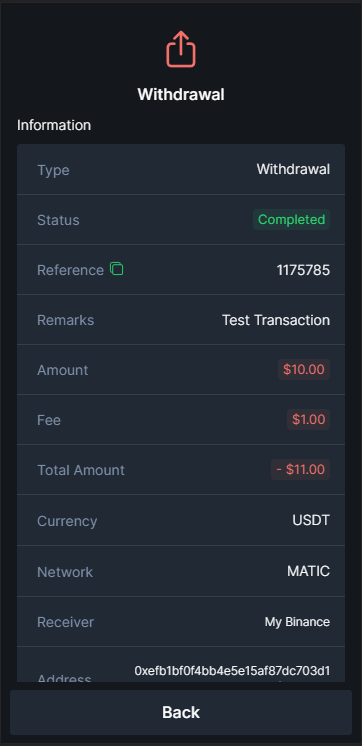
Task: Click the Total Amount label
Action: [x=81, y=470]
